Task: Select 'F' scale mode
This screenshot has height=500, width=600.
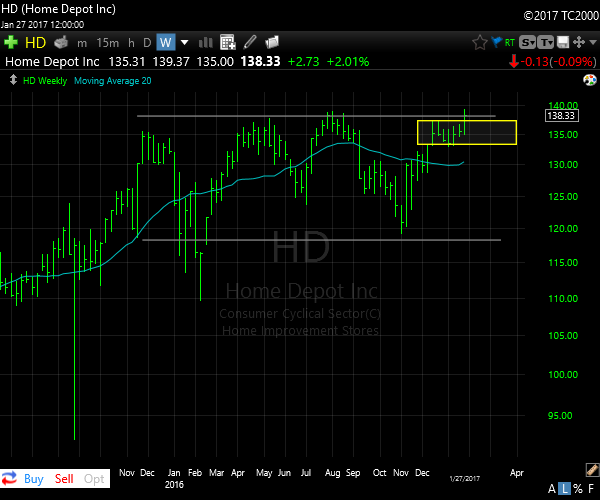Action: [x=591, y=489]
